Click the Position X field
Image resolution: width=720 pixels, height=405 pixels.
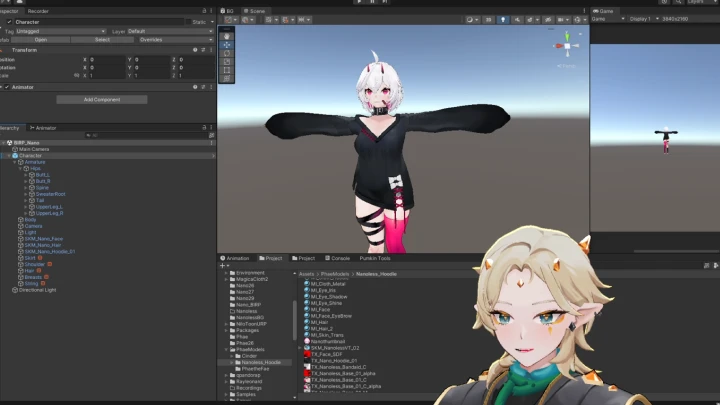(x=107, y=60)
